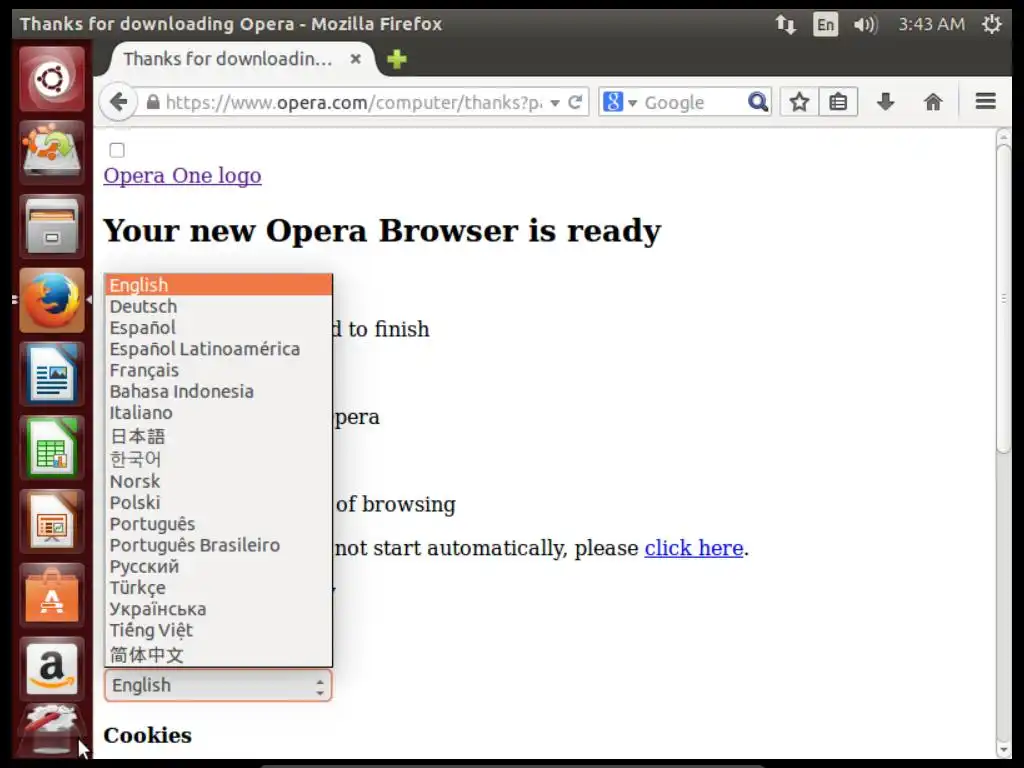1024x768 pixels.
Task: Open the En keyboard layout indicator
Action: click(825, 25)
